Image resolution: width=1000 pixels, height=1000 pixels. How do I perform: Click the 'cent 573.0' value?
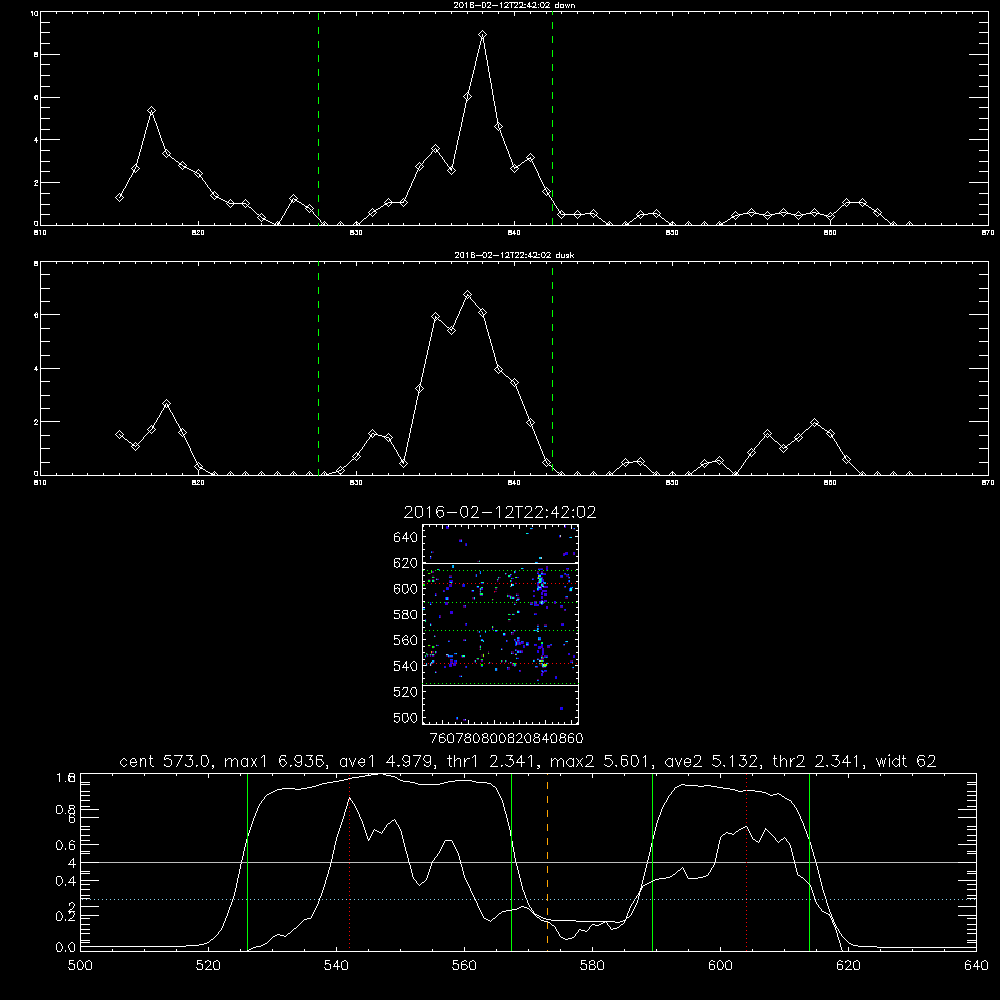click(x=167, y=761)
